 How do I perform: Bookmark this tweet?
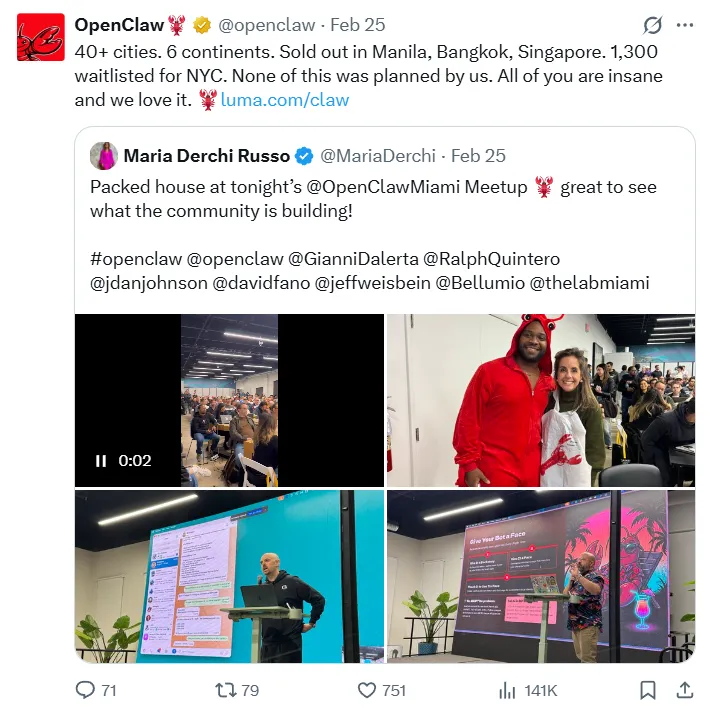click(647, 690)
